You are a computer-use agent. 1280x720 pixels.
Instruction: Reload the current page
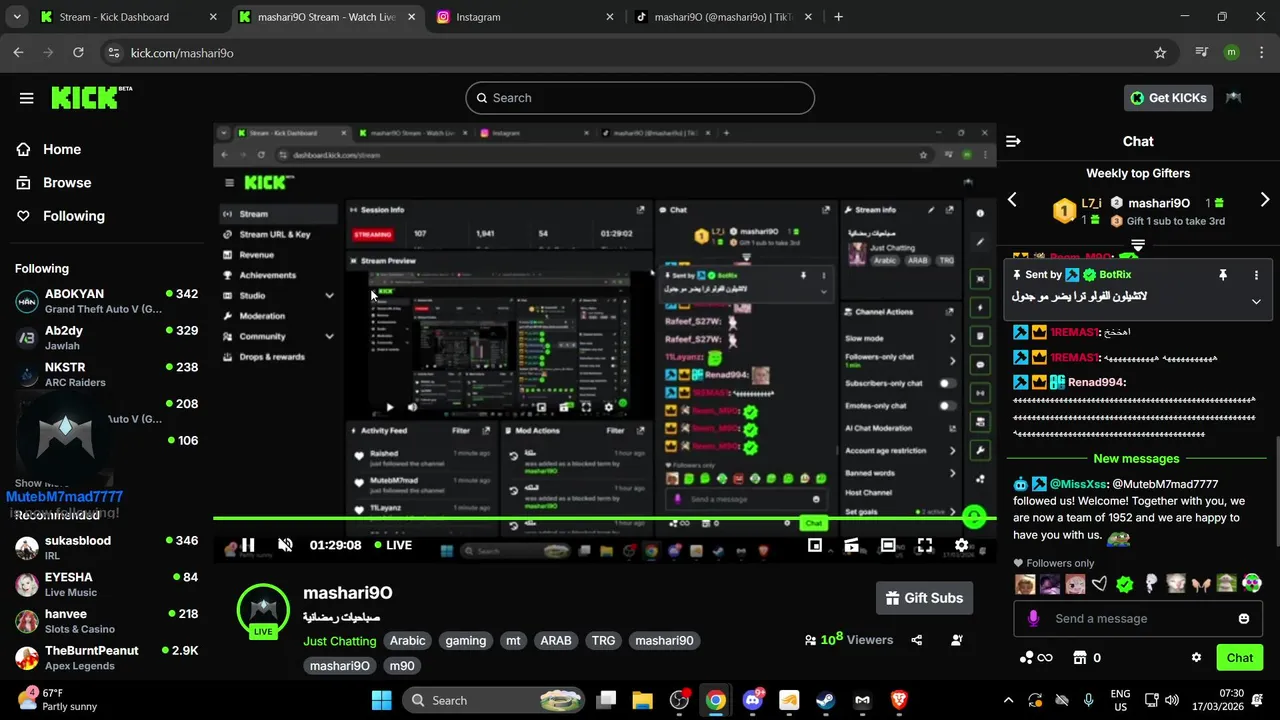78,53
